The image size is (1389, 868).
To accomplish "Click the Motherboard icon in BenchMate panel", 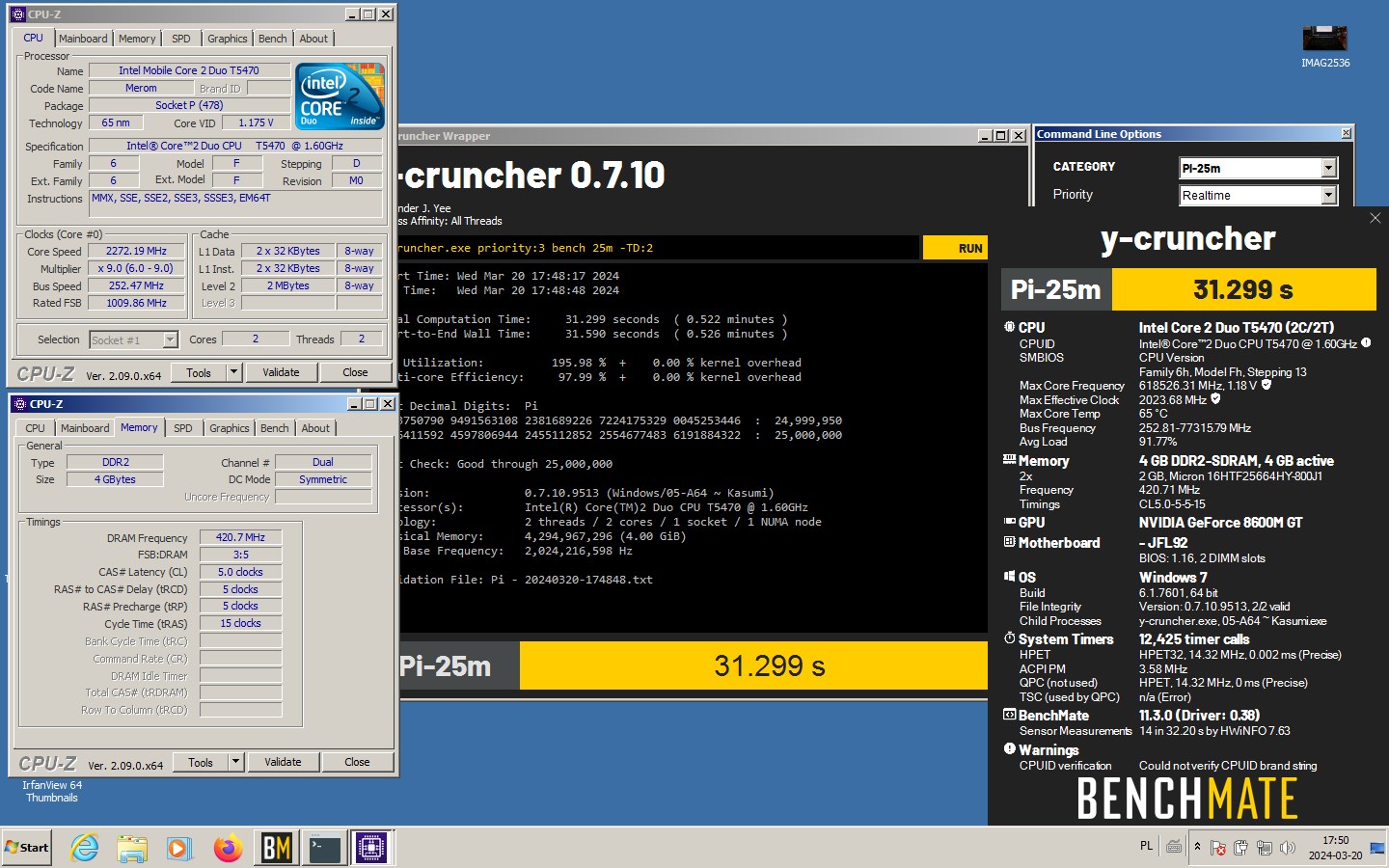I will tap(1009, 542).
